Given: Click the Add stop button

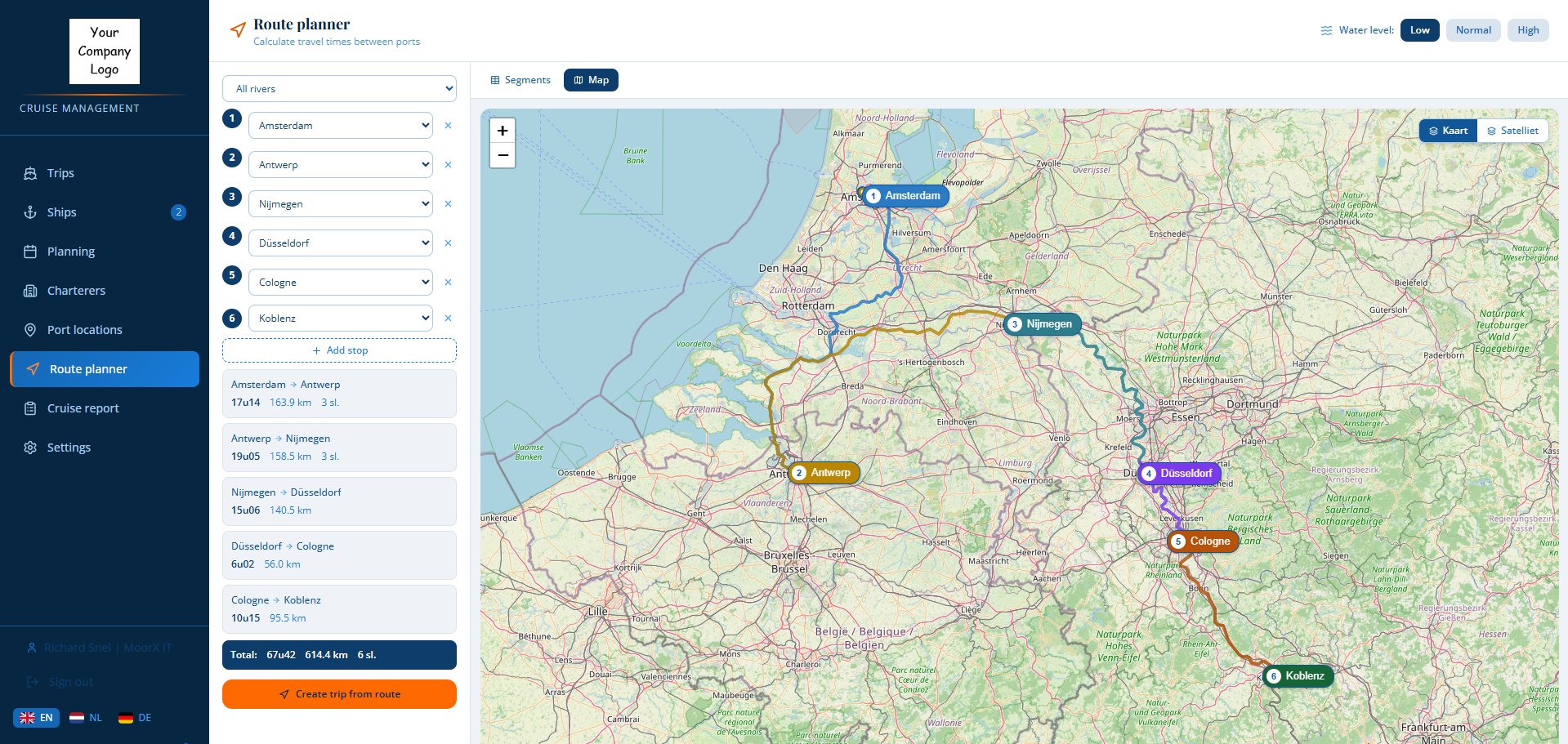Looking at the screenshot, I should (339, 350).
